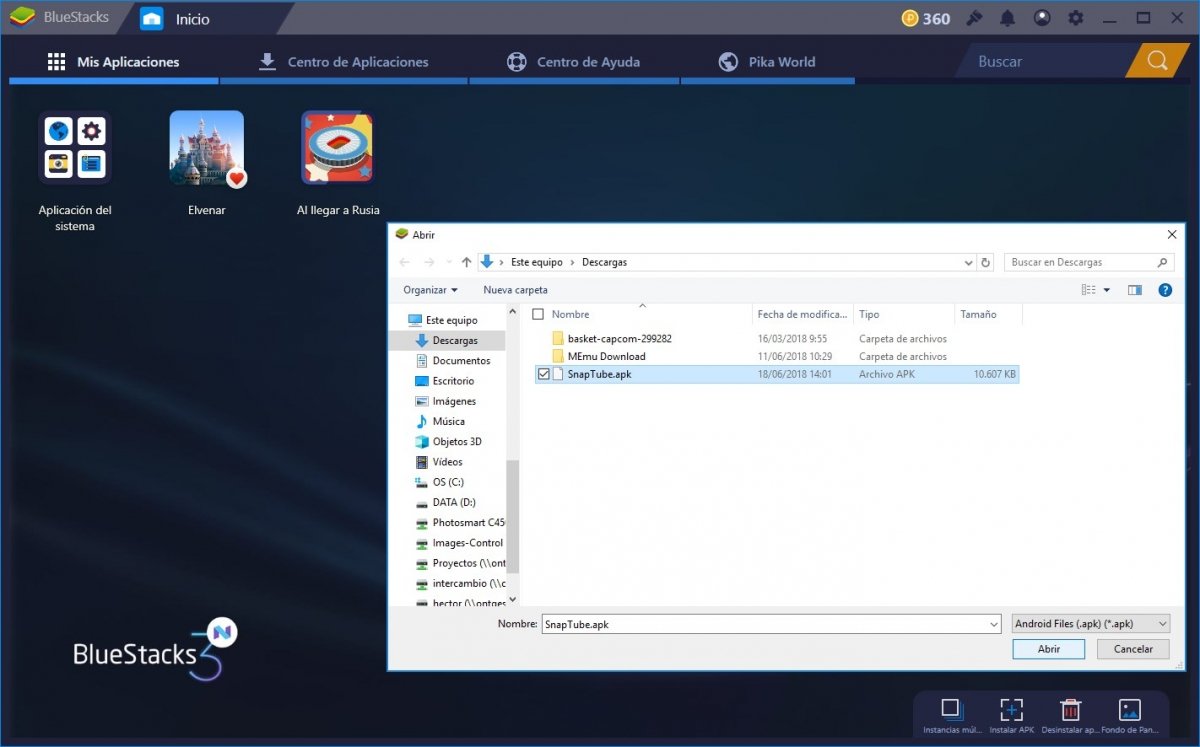Click Este equipo in the address path

pos(535,262)
